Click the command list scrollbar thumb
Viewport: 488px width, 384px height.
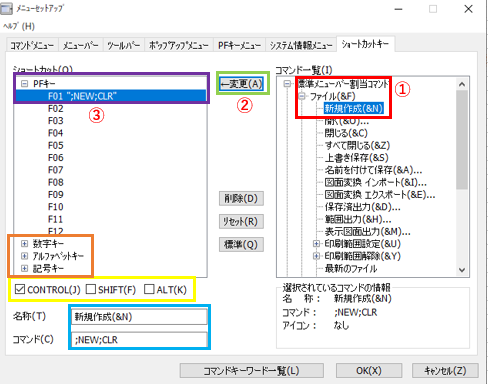462,140
